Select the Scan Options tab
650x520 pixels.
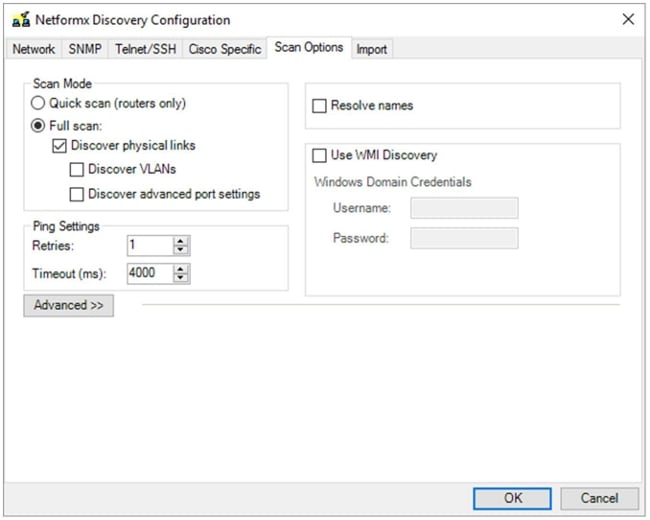(x=309, y=47)
